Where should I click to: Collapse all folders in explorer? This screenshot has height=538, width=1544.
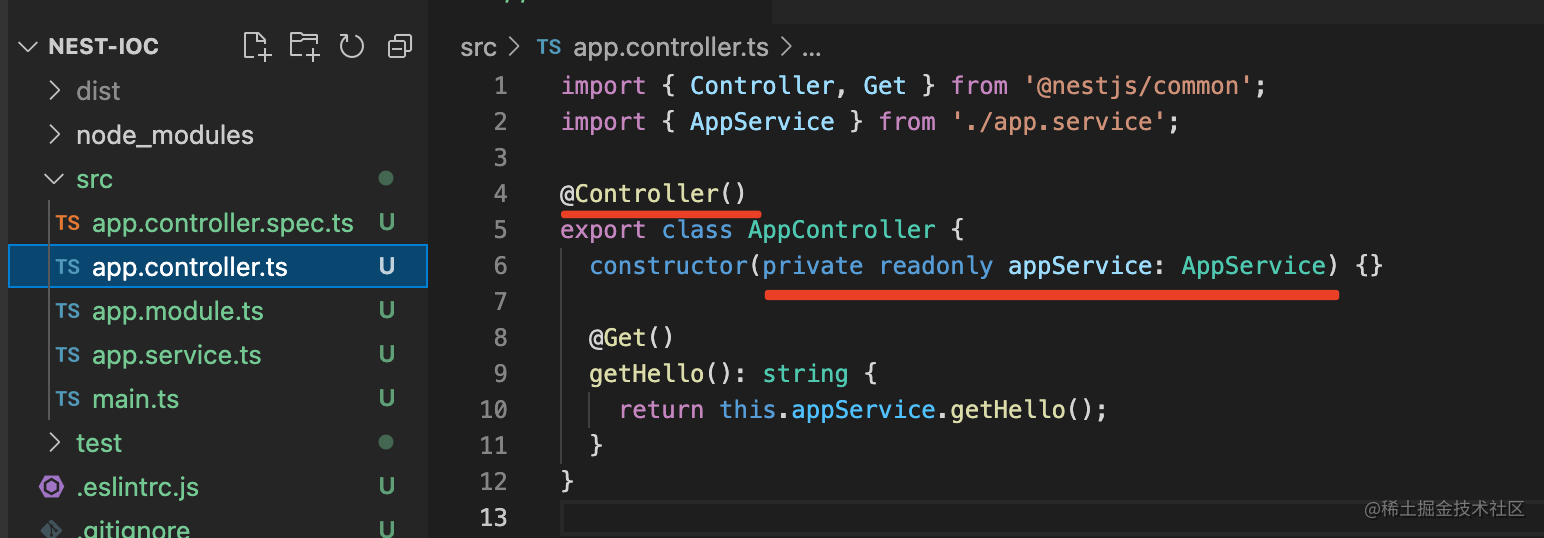[x=400, y=46]
